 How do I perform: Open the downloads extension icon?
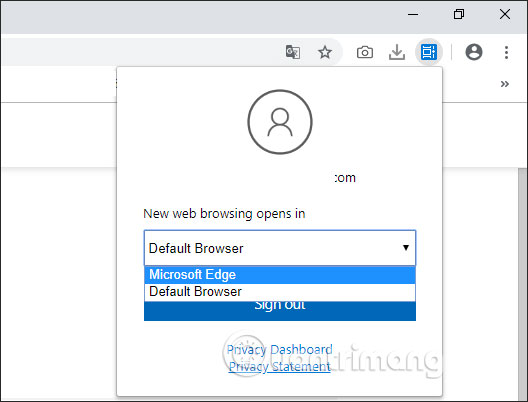pyautogui.click(x=397, y=52)
